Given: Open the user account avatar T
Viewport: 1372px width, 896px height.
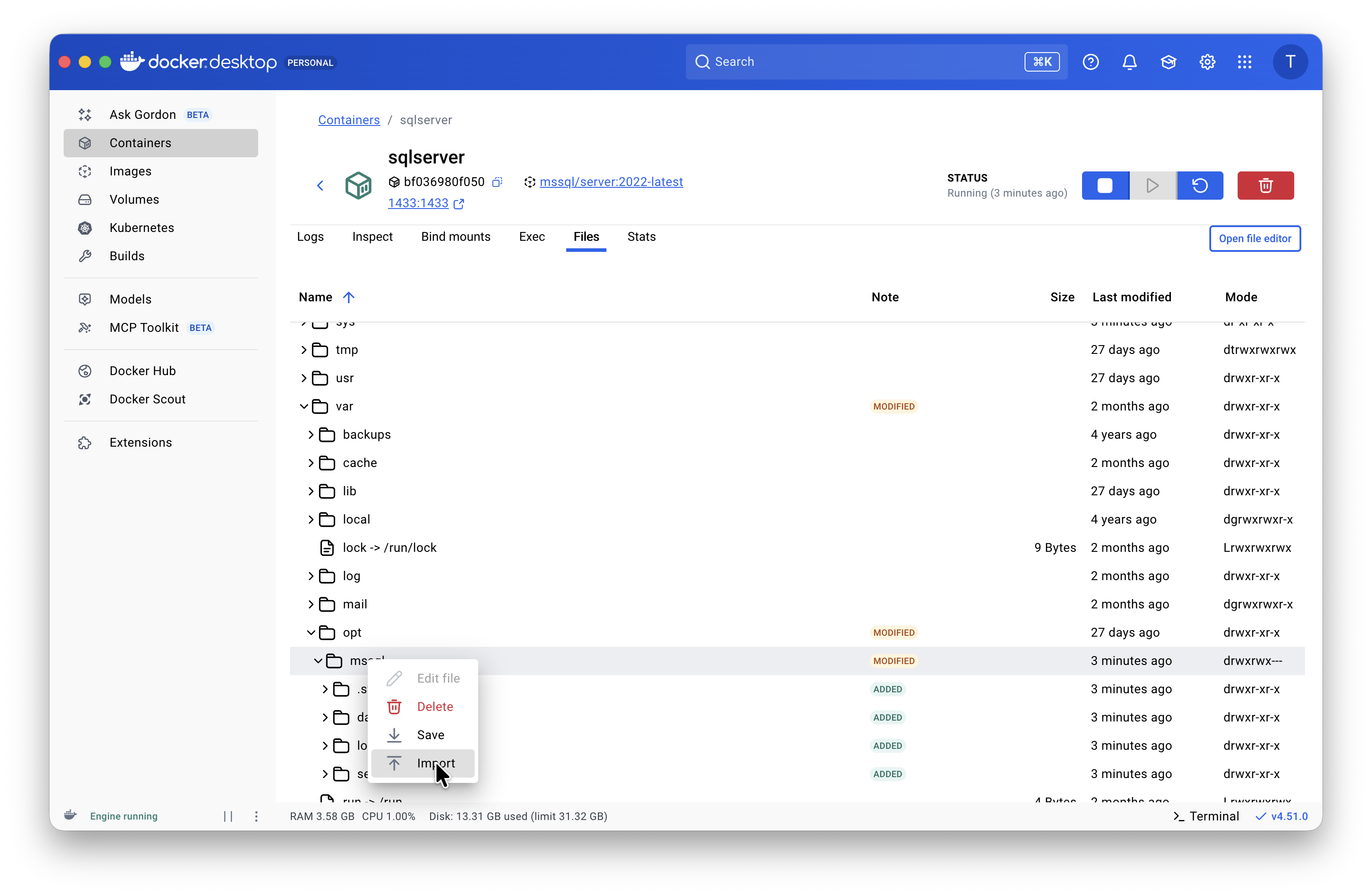Looking at the screenshot, I should pyautogui.click(x=1290, y=62).
